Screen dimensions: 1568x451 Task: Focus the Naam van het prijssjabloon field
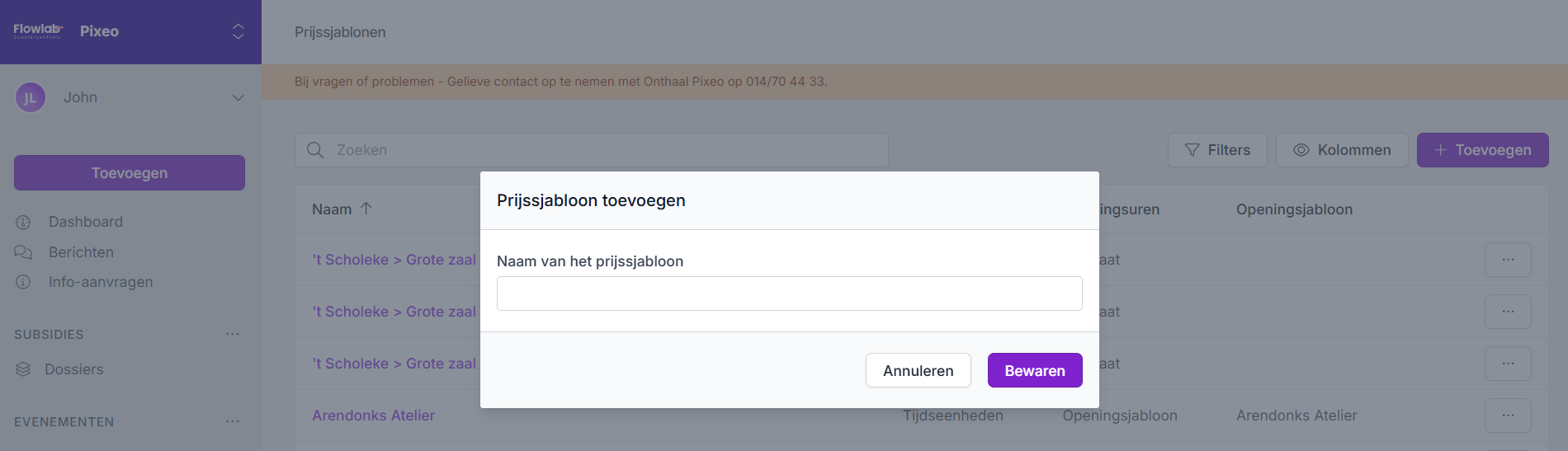[789, 294]
